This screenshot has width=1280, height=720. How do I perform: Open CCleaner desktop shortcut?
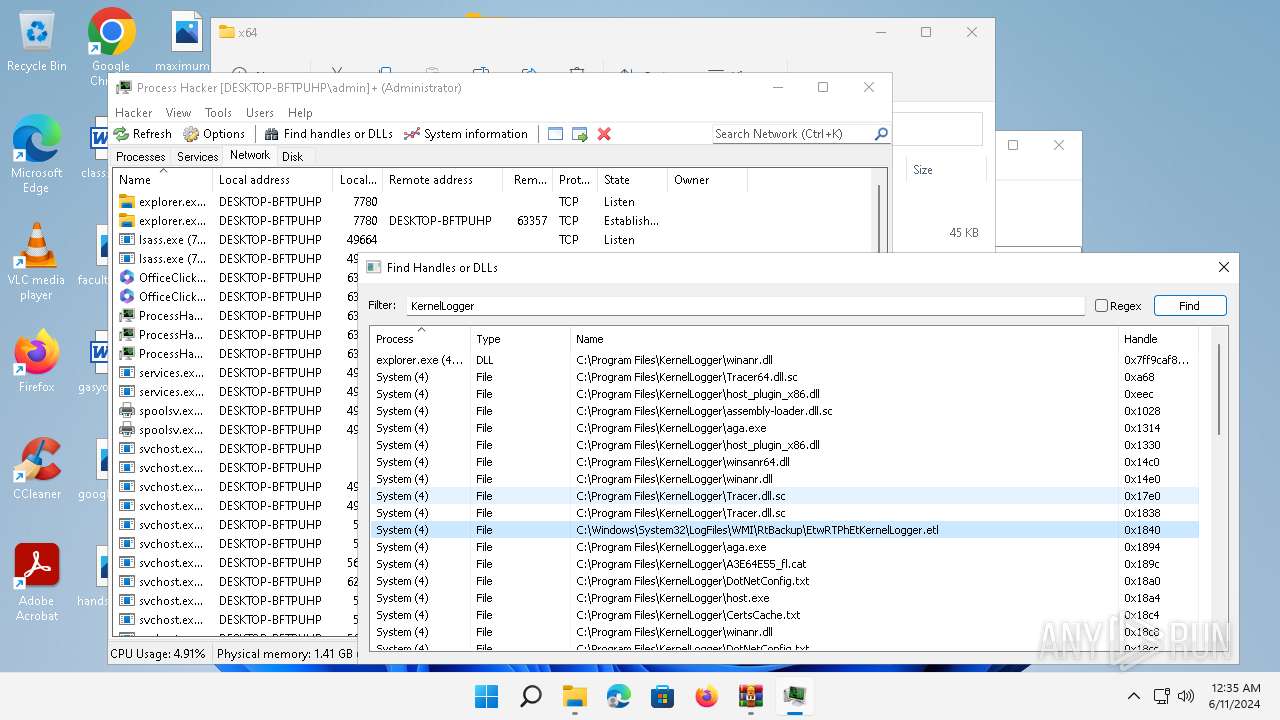pos(37,469)
